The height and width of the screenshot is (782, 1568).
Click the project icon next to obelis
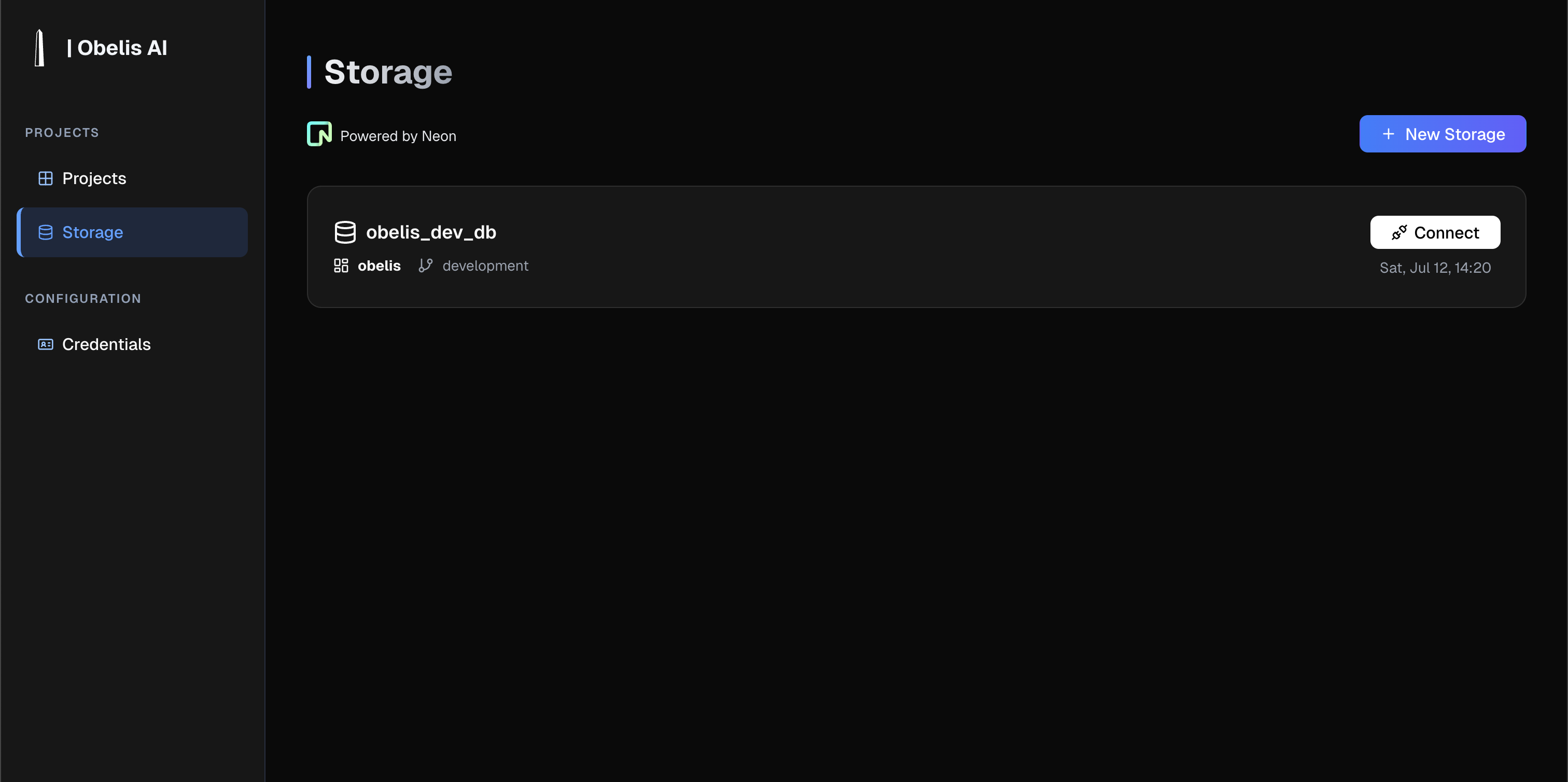(341, 266)
